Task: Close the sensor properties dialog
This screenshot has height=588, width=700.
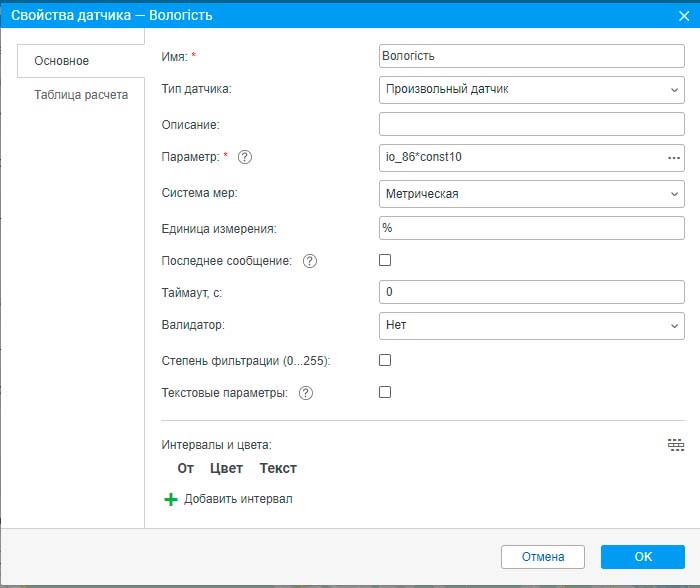Action: point(683,15)
